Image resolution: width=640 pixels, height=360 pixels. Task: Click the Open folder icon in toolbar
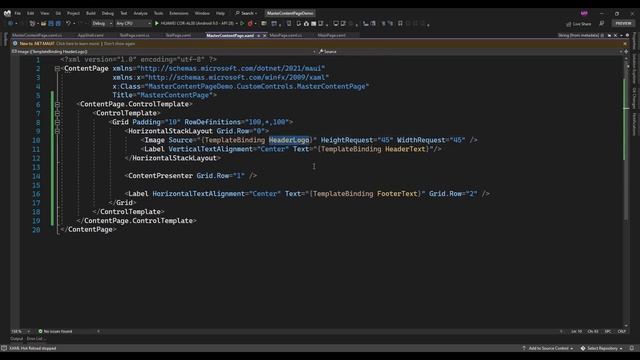coord(43,24)
